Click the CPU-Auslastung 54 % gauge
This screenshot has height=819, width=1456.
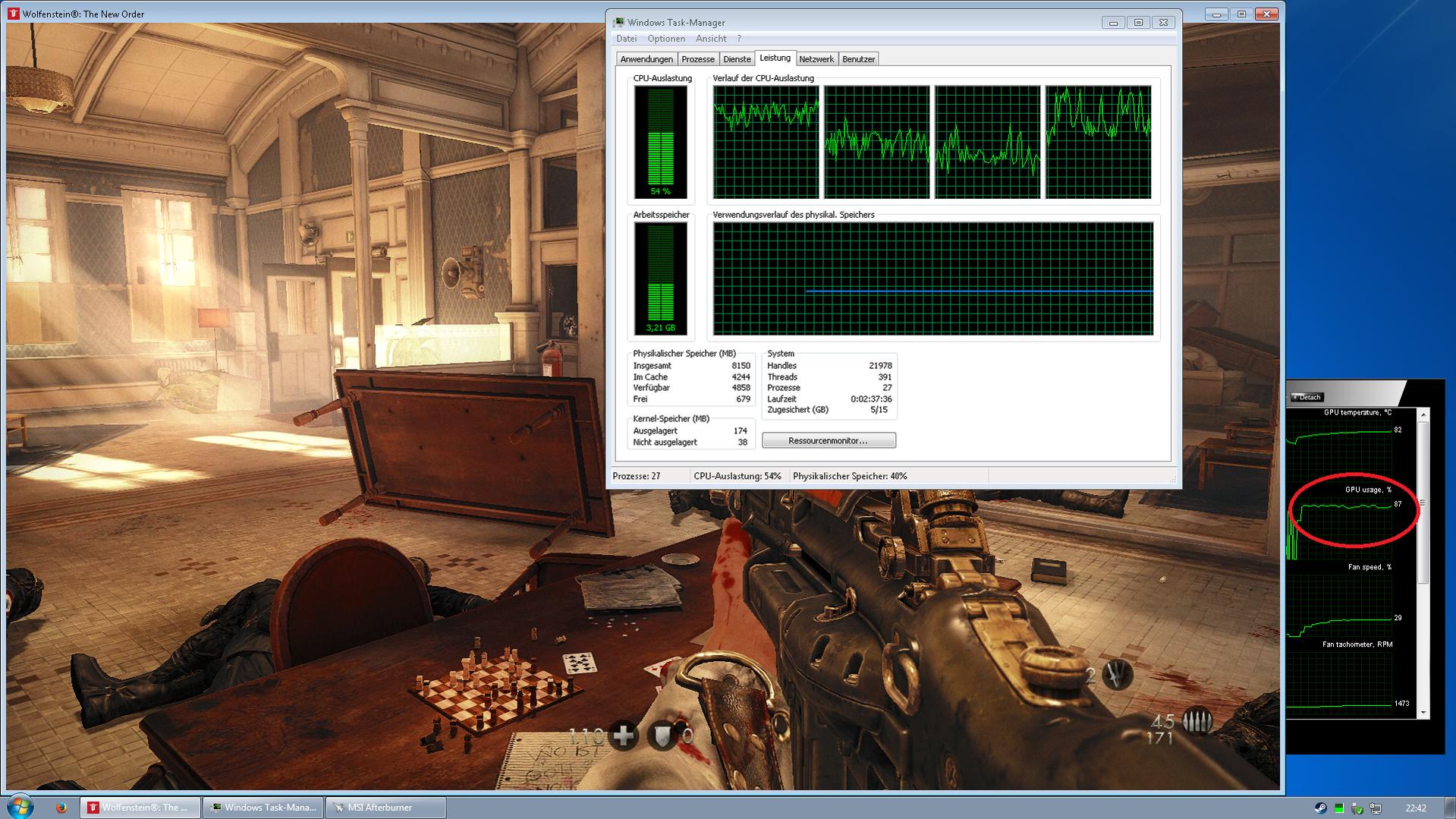pos(661,142)
